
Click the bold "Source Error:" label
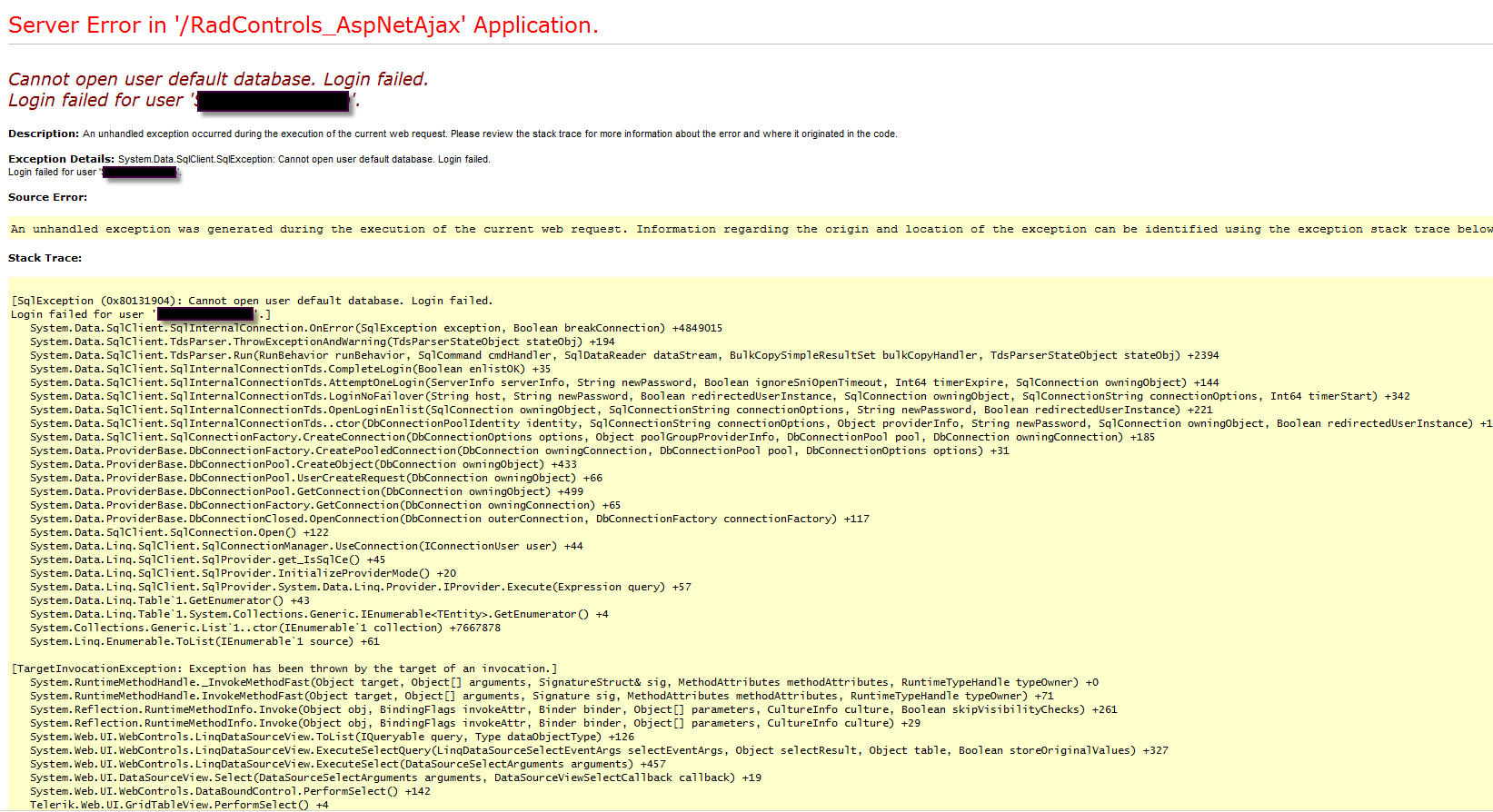48,197
